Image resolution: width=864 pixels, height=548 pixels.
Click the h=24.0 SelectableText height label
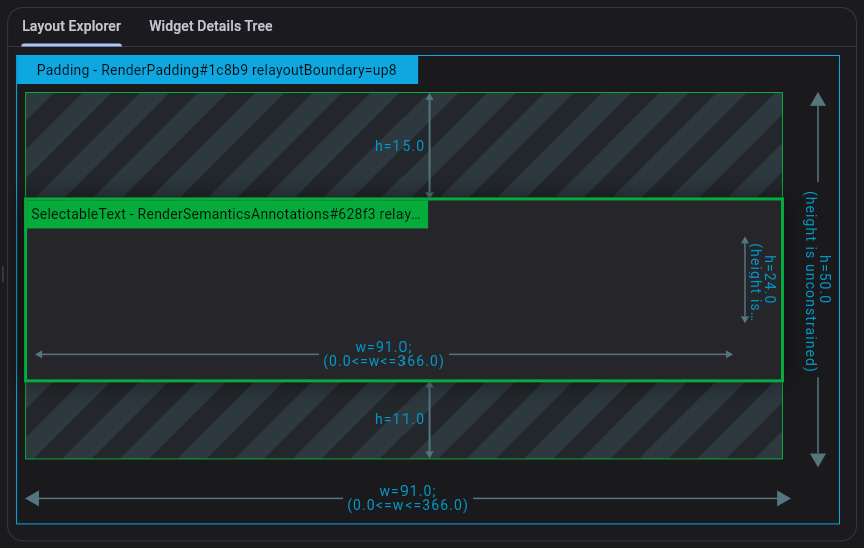pos(763,280)
